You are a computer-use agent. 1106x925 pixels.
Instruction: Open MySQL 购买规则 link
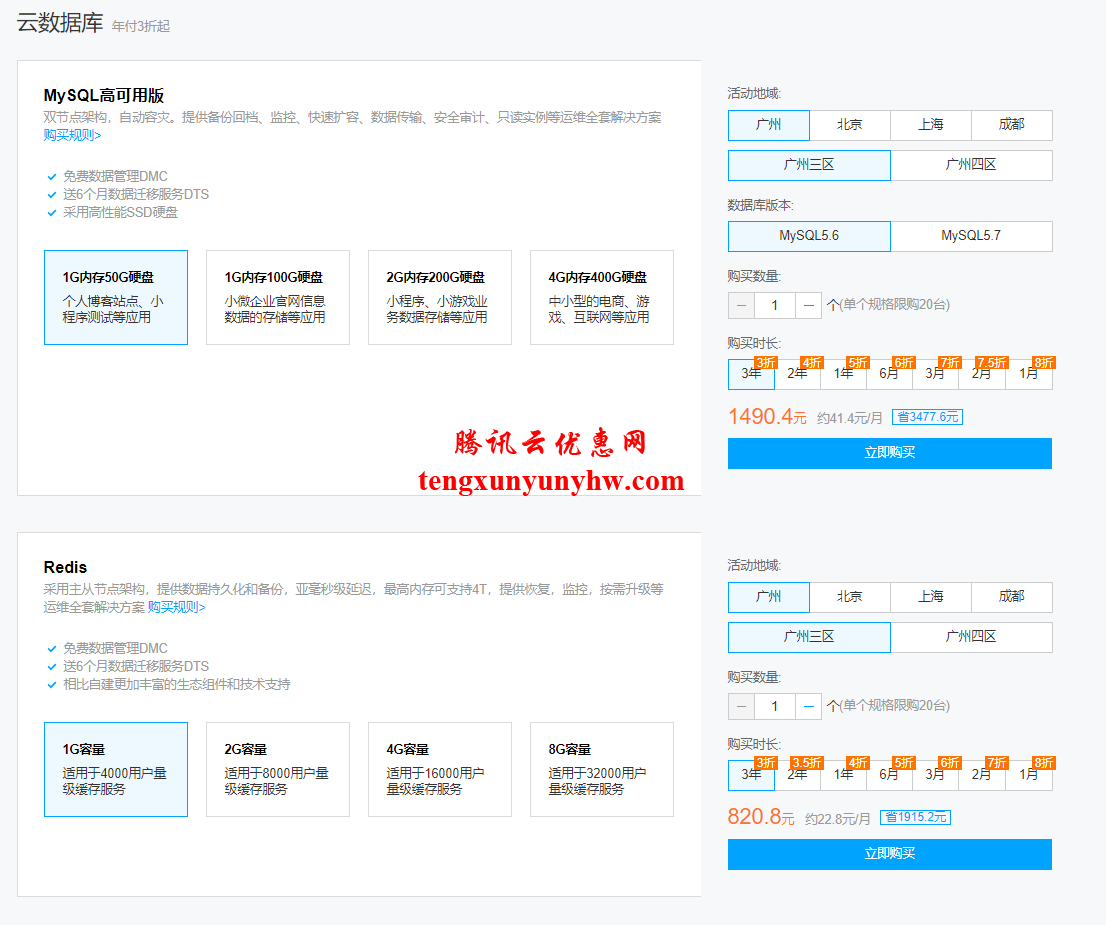[72, 135]
